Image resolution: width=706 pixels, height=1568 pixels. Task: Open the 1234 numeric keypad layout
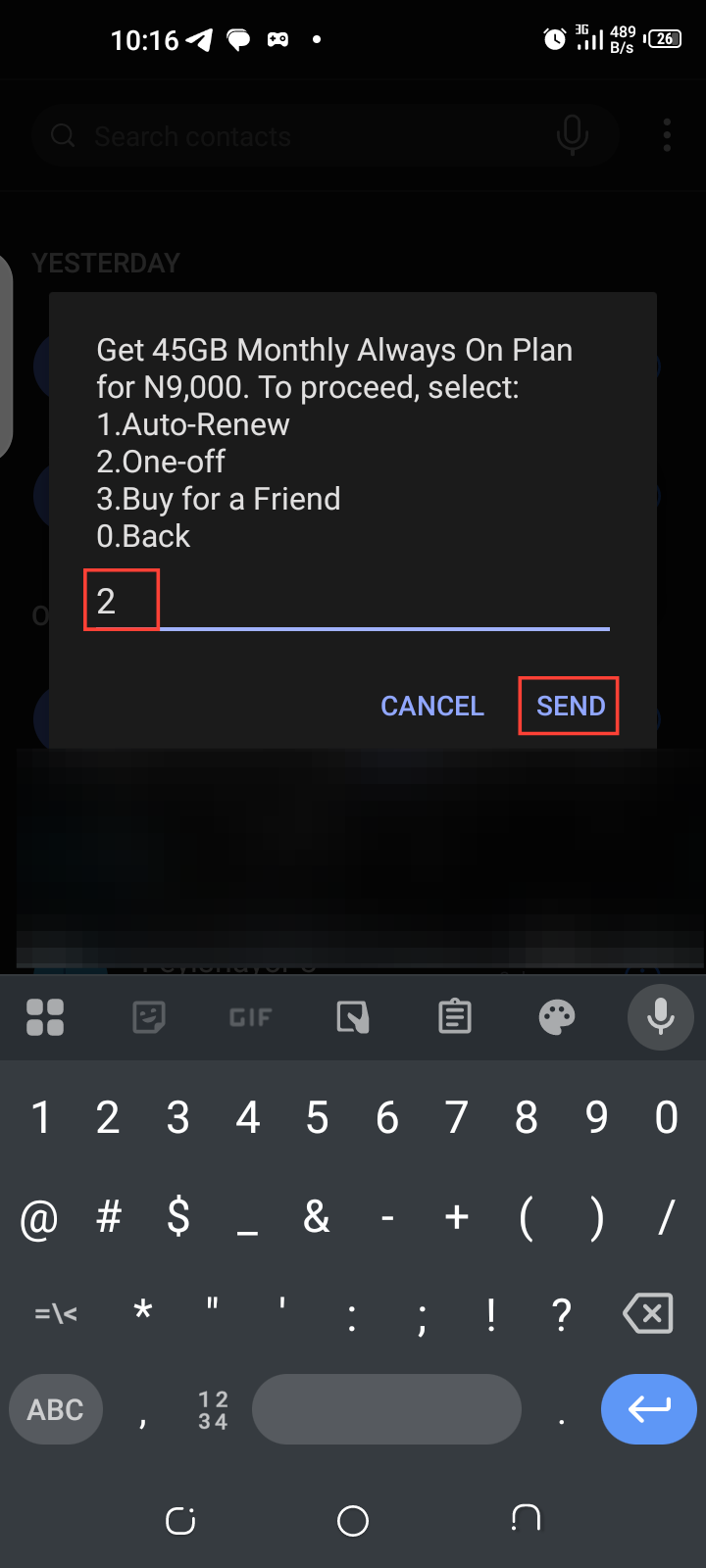tap(213, 1409)
